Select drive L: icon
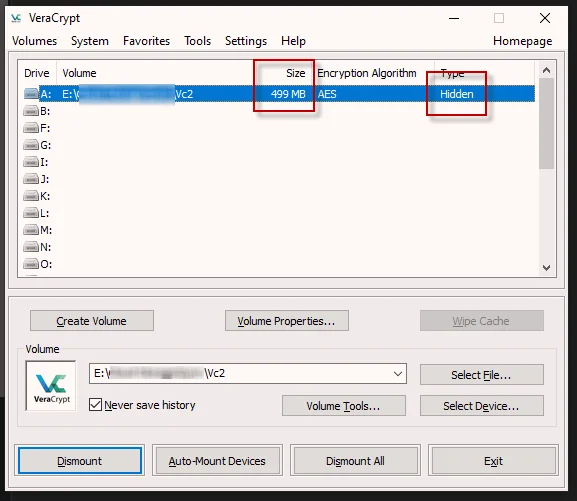The image size is (577, 501). click(x=31, y=212)
